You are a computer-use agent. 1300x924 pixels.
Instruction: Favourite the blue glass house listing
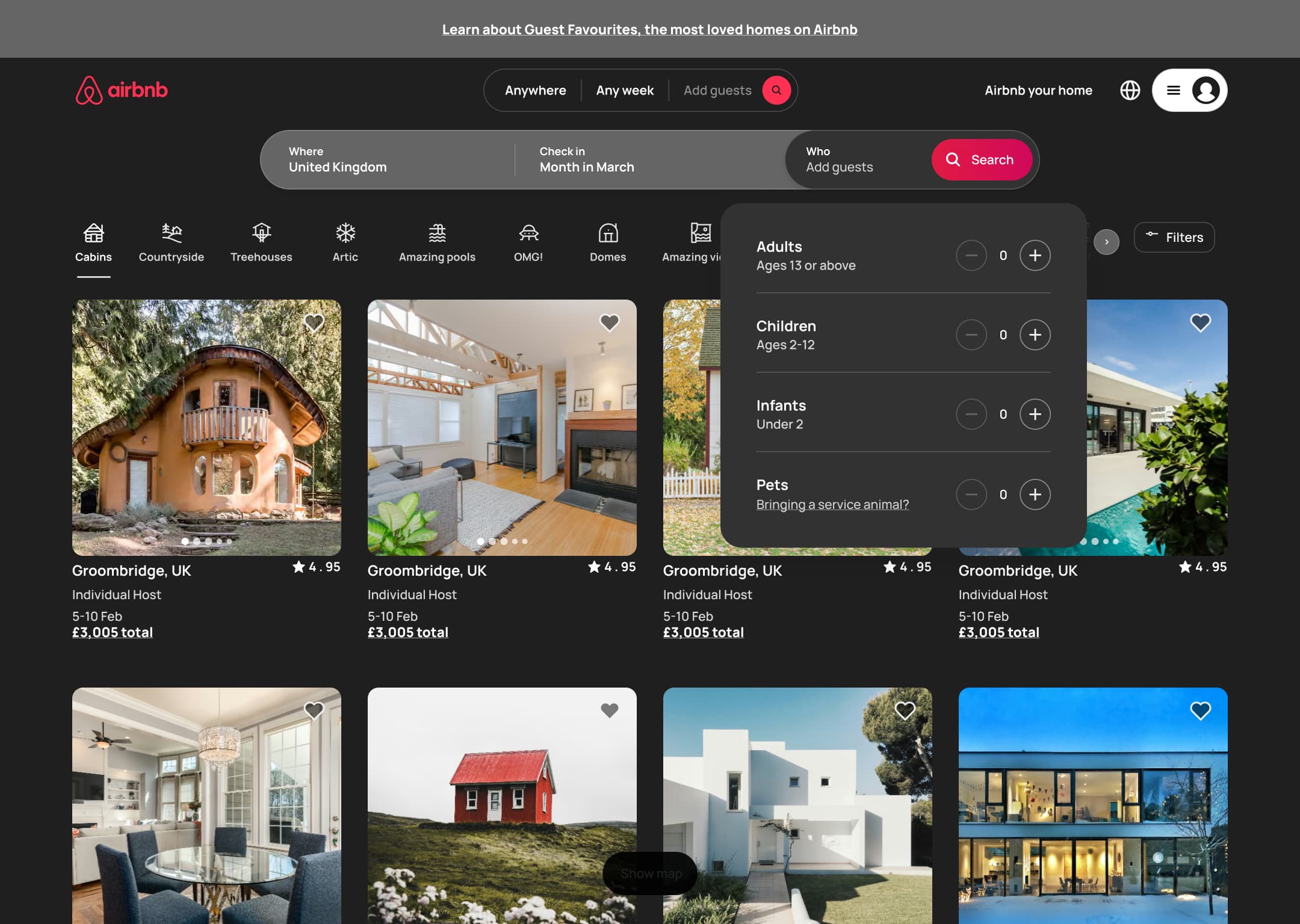point(1200,710)
